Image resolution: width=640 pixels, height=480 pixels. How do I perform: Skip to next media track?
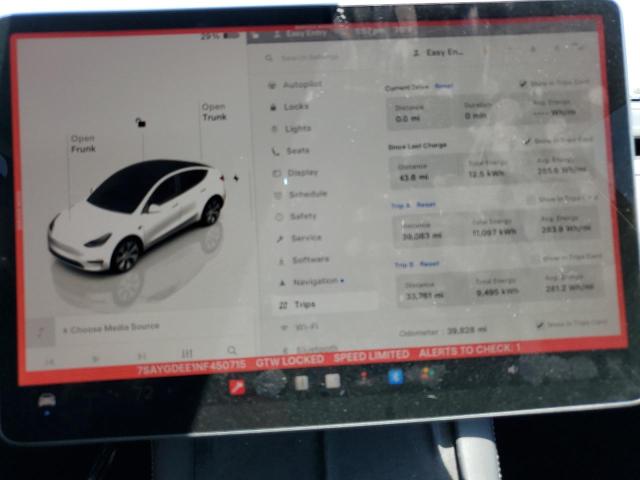141,354
